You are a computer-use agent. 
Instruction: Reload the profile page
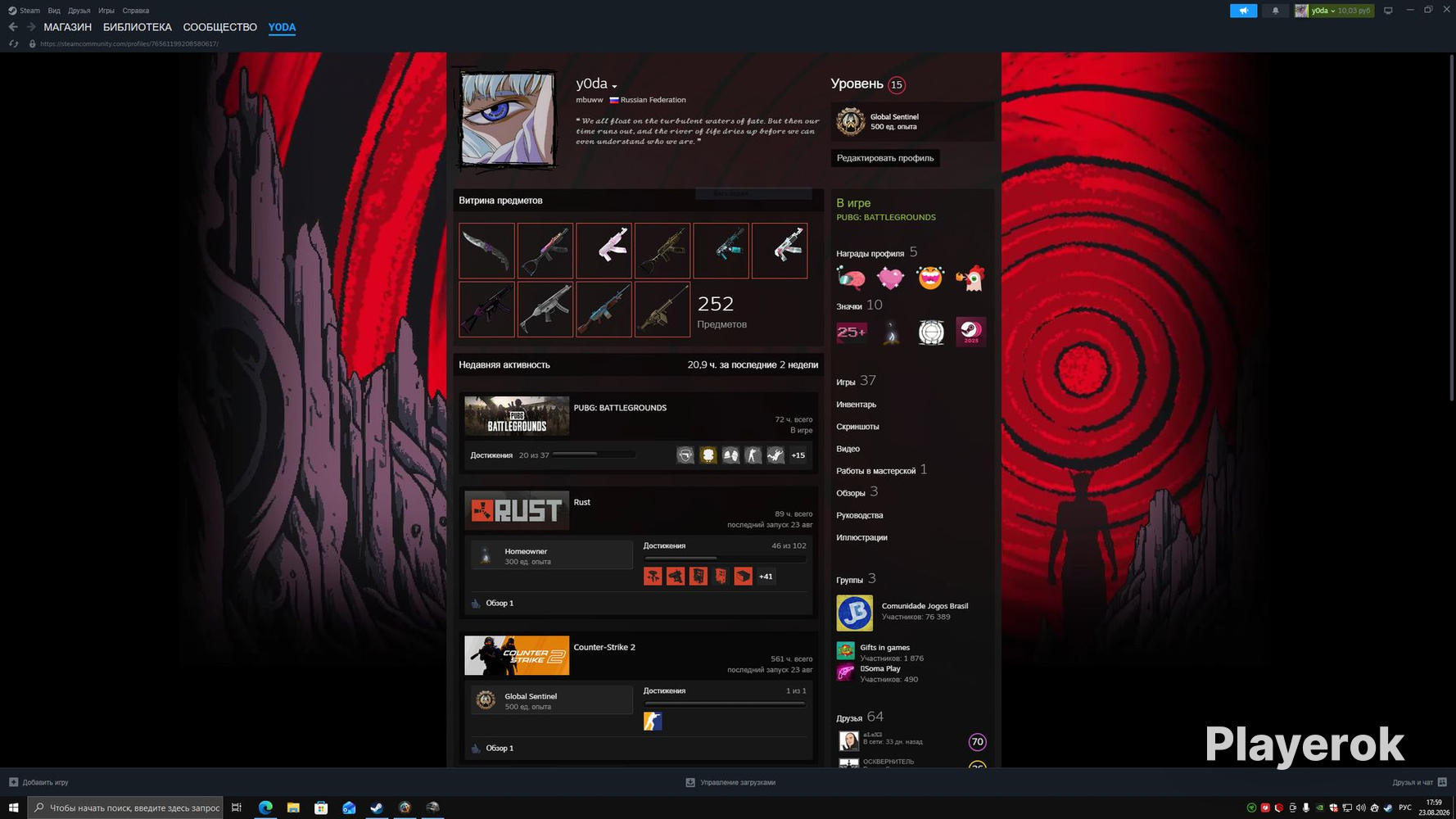(x=13, y=43)
